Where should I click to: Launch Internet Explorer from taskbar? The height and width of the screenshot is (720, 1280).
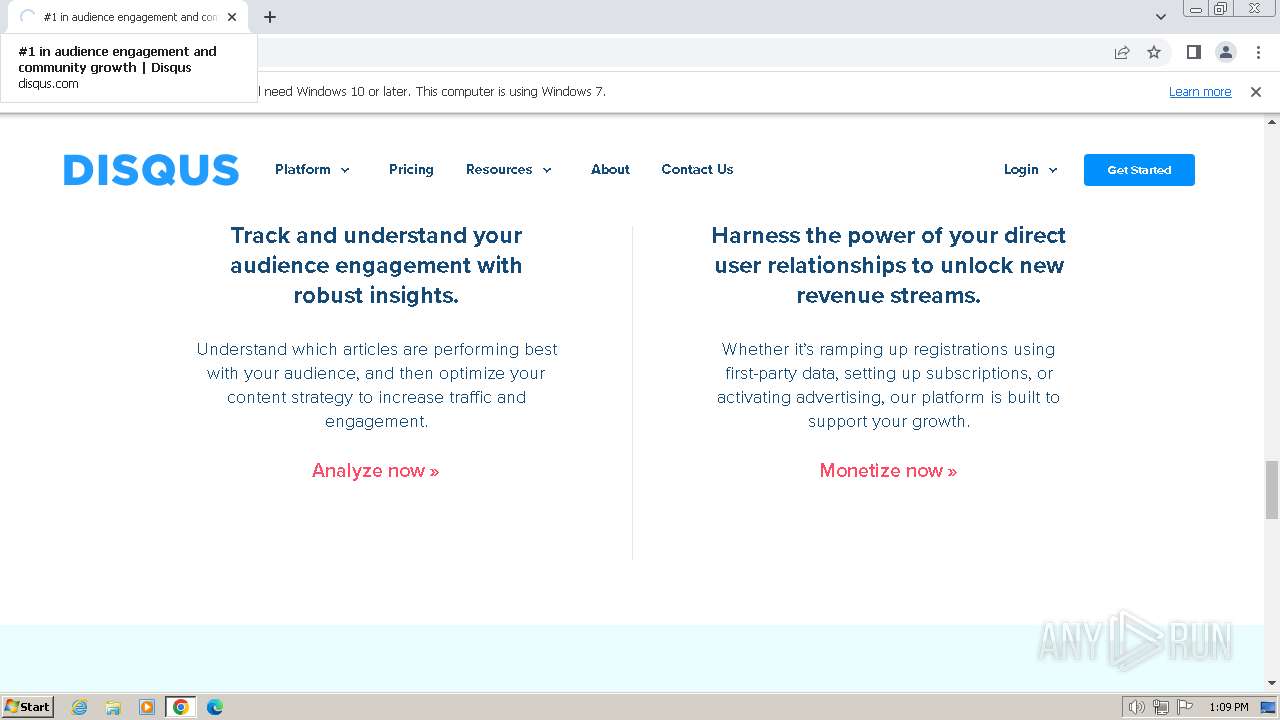80,707
